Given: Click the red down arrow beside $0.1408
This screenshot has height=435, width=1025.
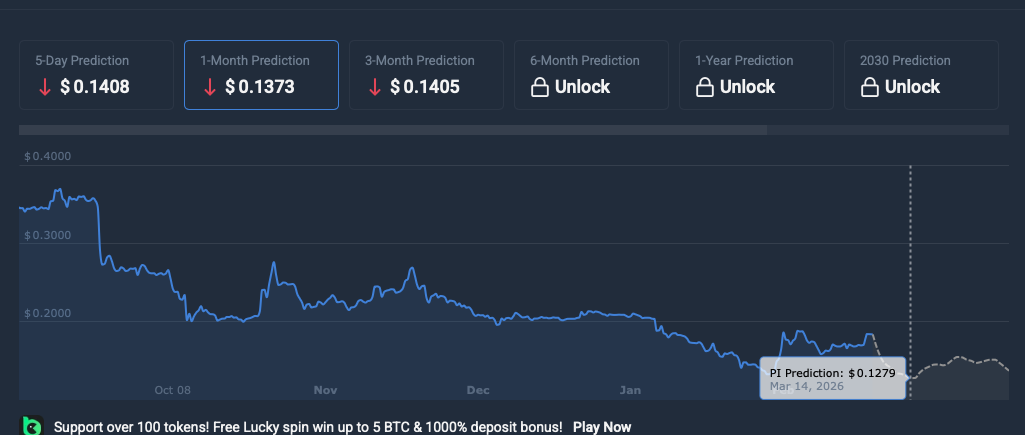Looking at the screenshot, I should pos(44,87).
